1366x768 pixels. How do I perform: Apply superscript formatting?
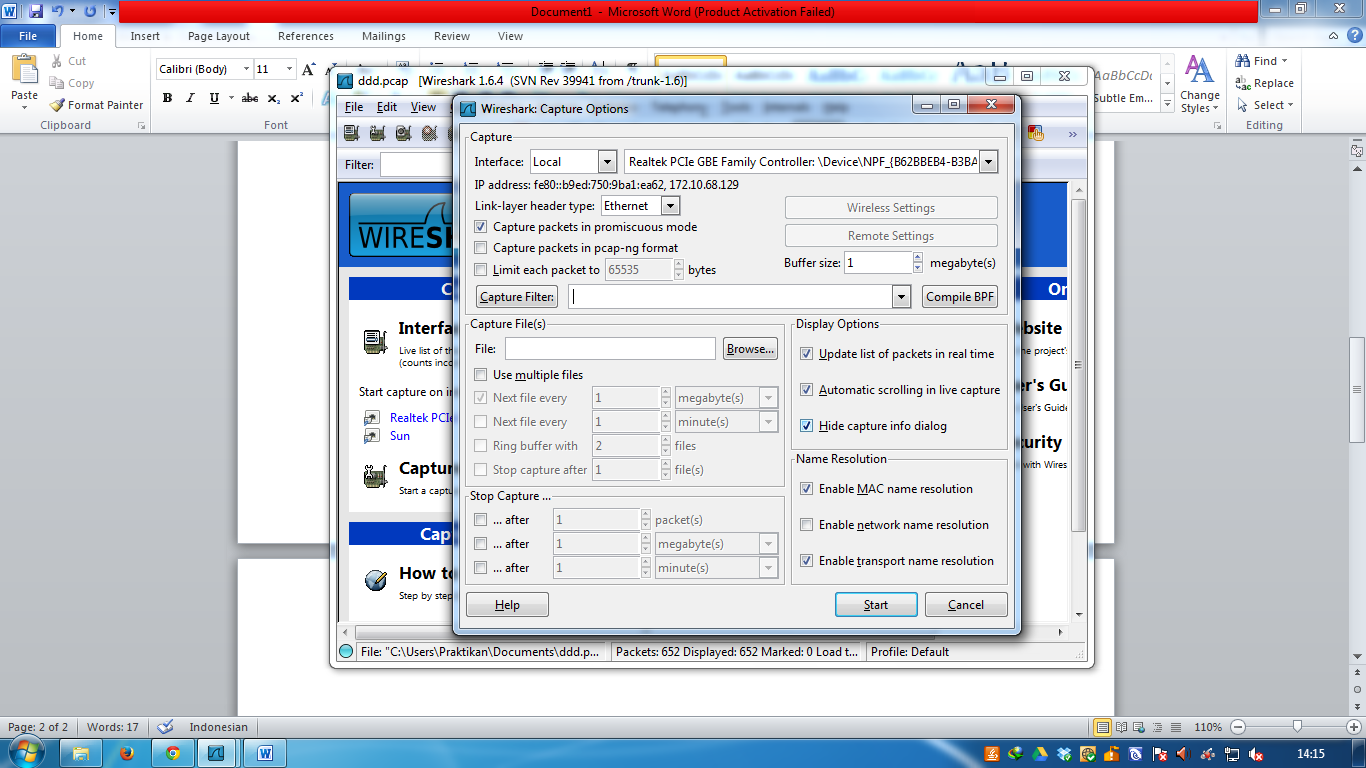[x=296, y=98]
